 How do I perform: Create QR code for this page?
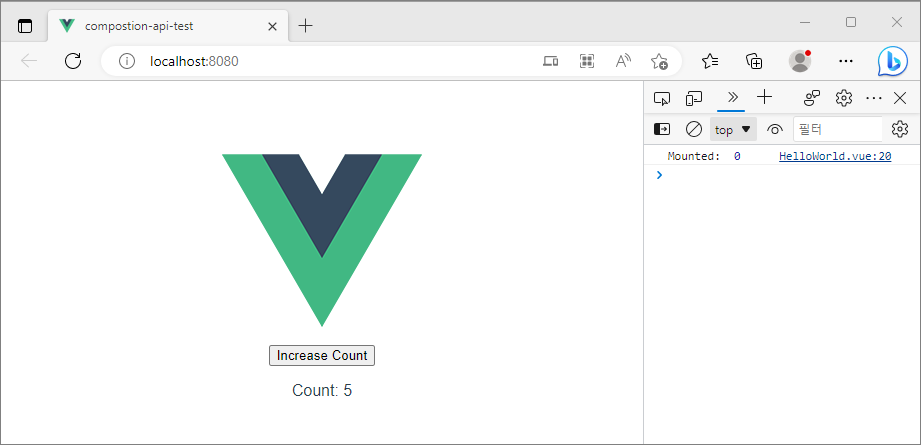[x=587, y=61]
